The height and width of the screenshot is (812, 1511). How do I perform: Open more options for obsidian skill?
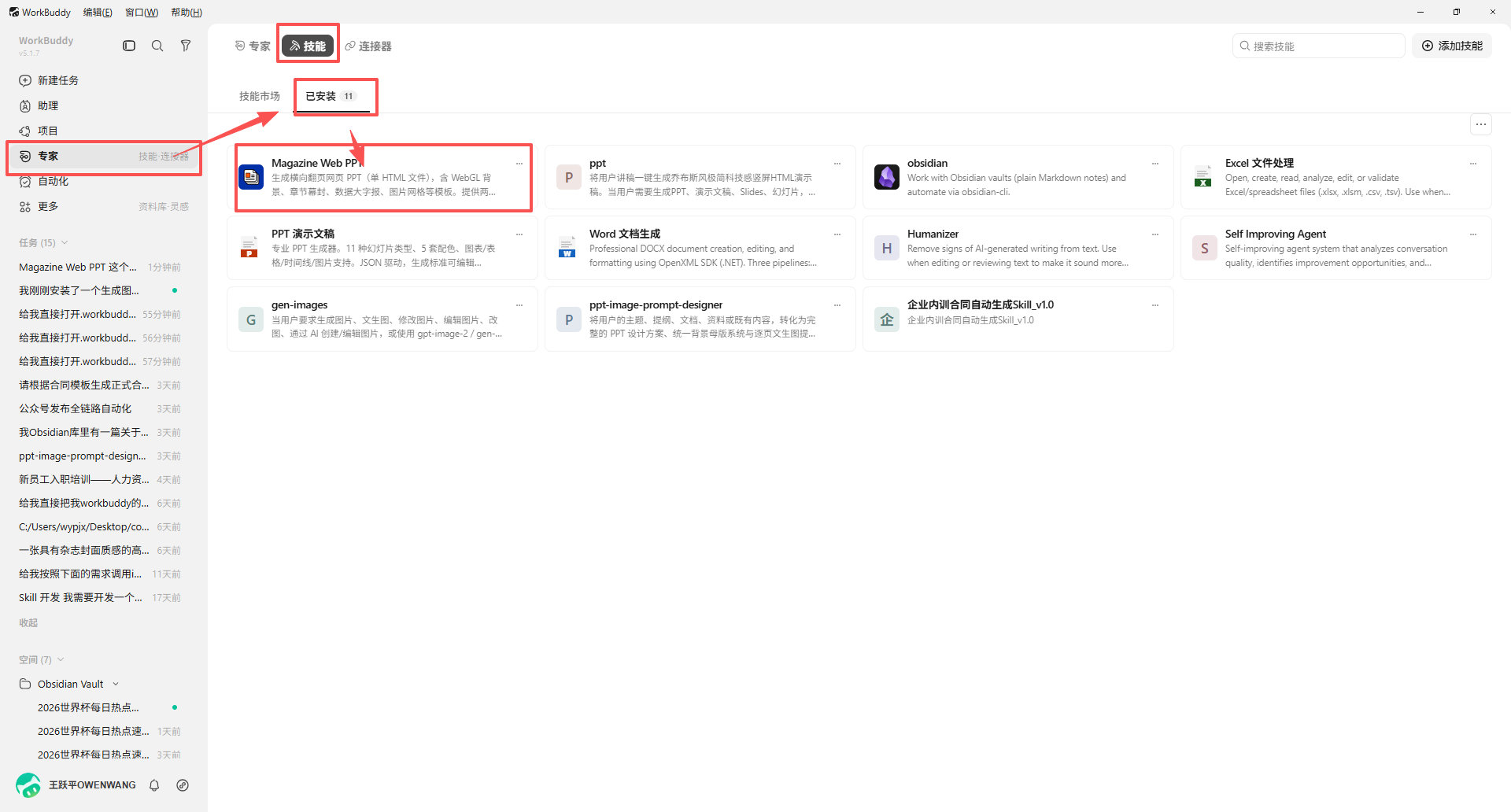tap(1155, 164)
